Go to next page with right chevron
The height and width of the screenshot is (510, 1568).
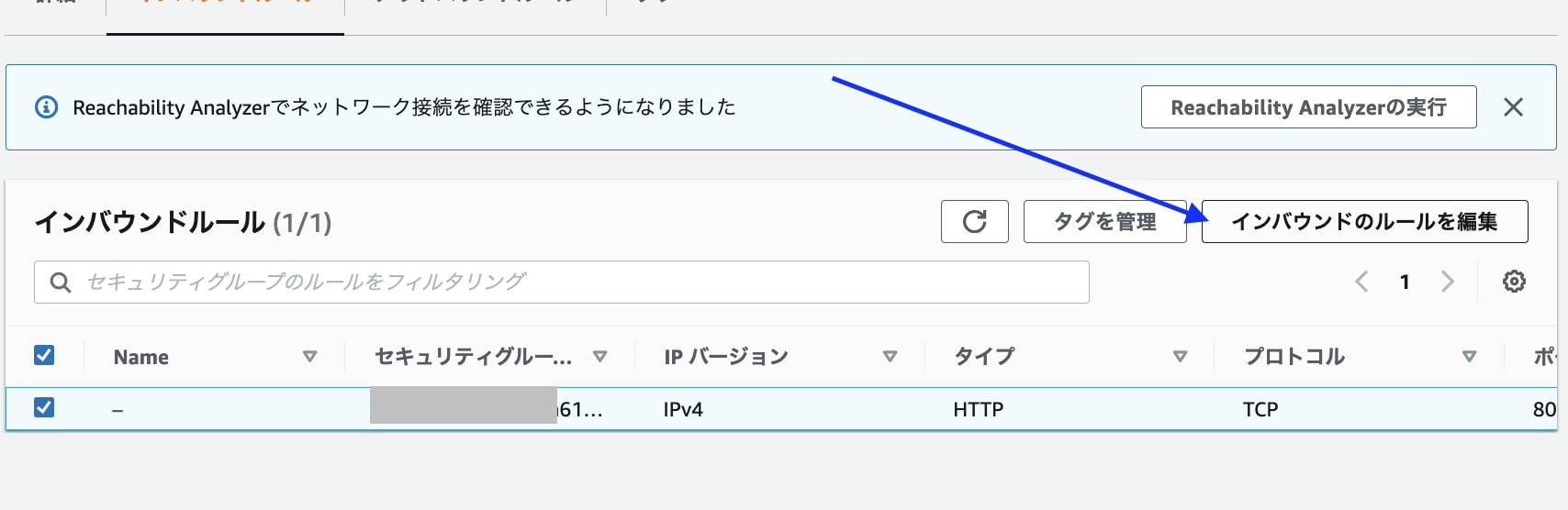(1448, 282)
